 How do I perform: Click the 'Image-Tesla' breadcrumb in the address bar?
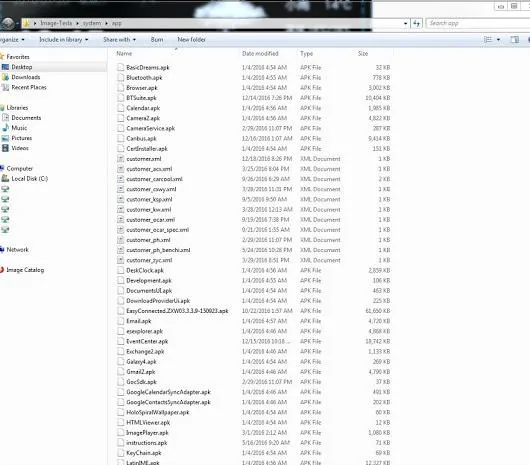[56, 23]
